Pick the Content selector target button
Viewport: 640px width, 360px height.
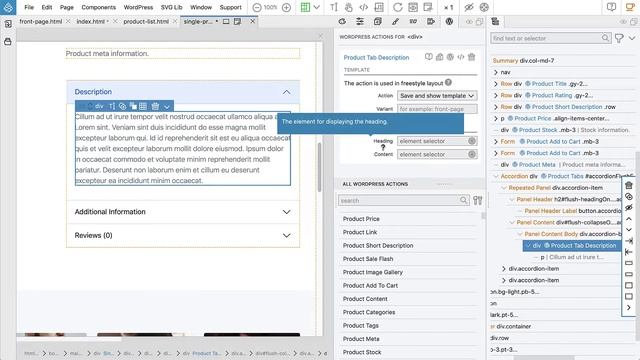click(x=472, y=154)
